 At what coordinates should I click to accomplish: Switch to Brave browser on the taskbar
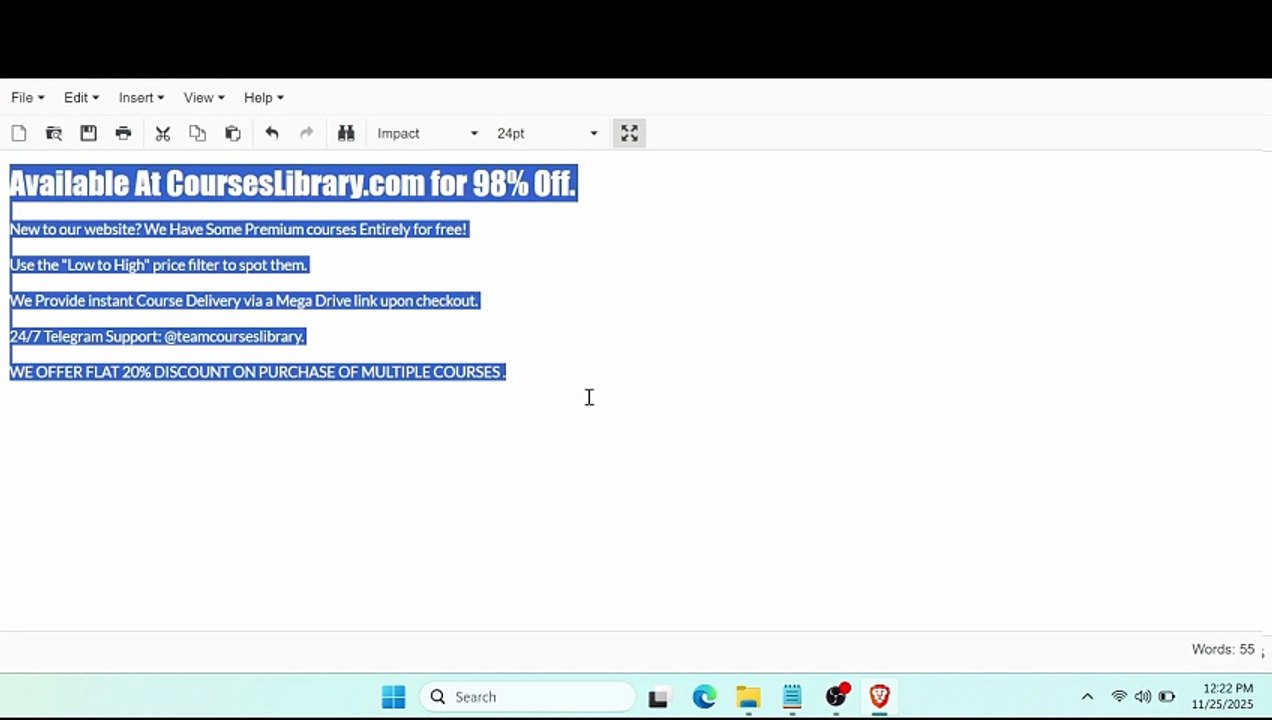pyautogui.click(x=880, y=697)
